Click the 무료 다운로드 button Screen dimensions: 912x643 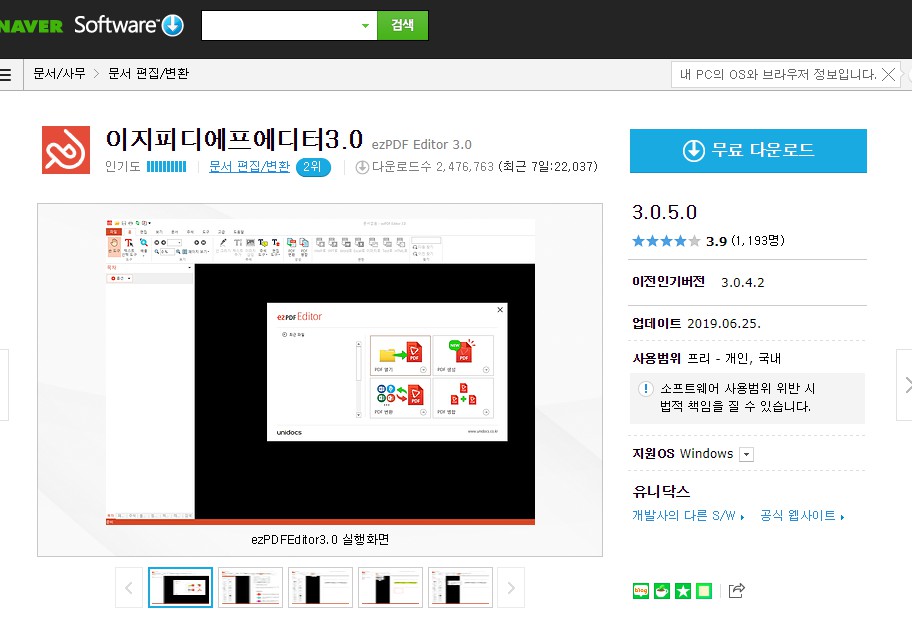click(x=748, y=151)
